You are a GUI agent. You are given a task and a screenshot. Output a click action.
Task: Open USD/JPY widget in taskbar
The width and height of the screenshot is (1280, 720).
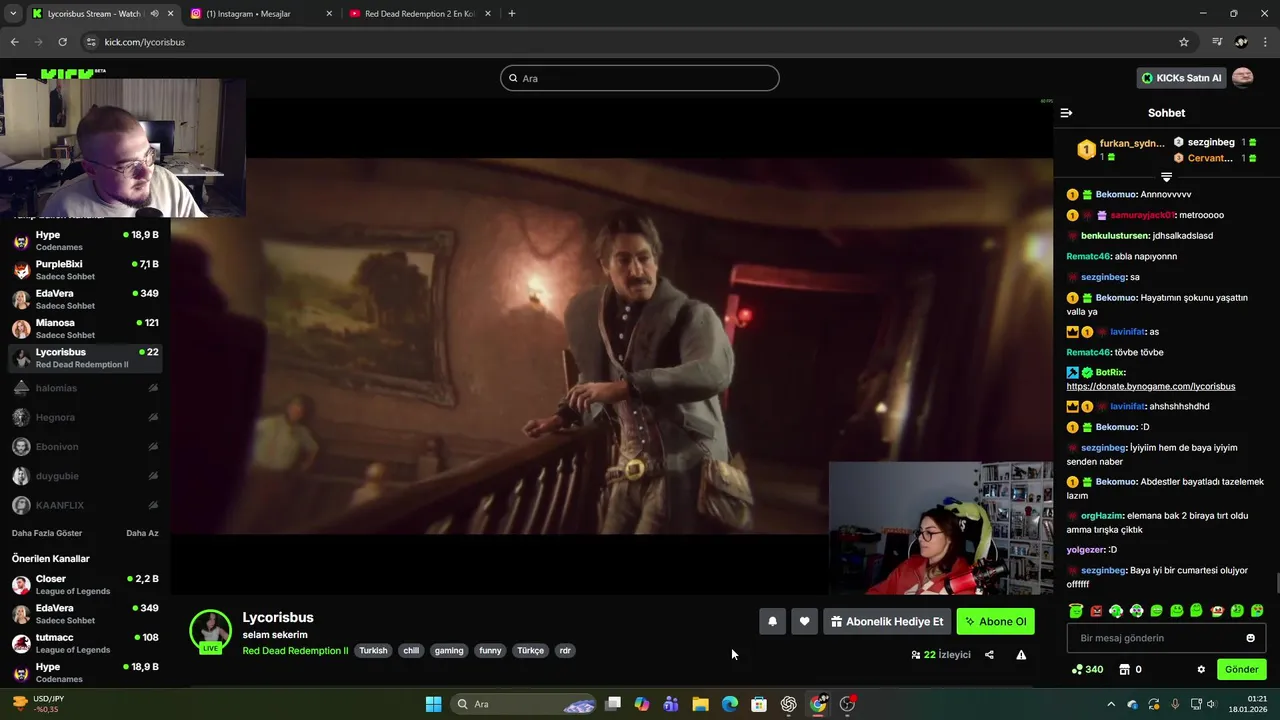[38, 704]
